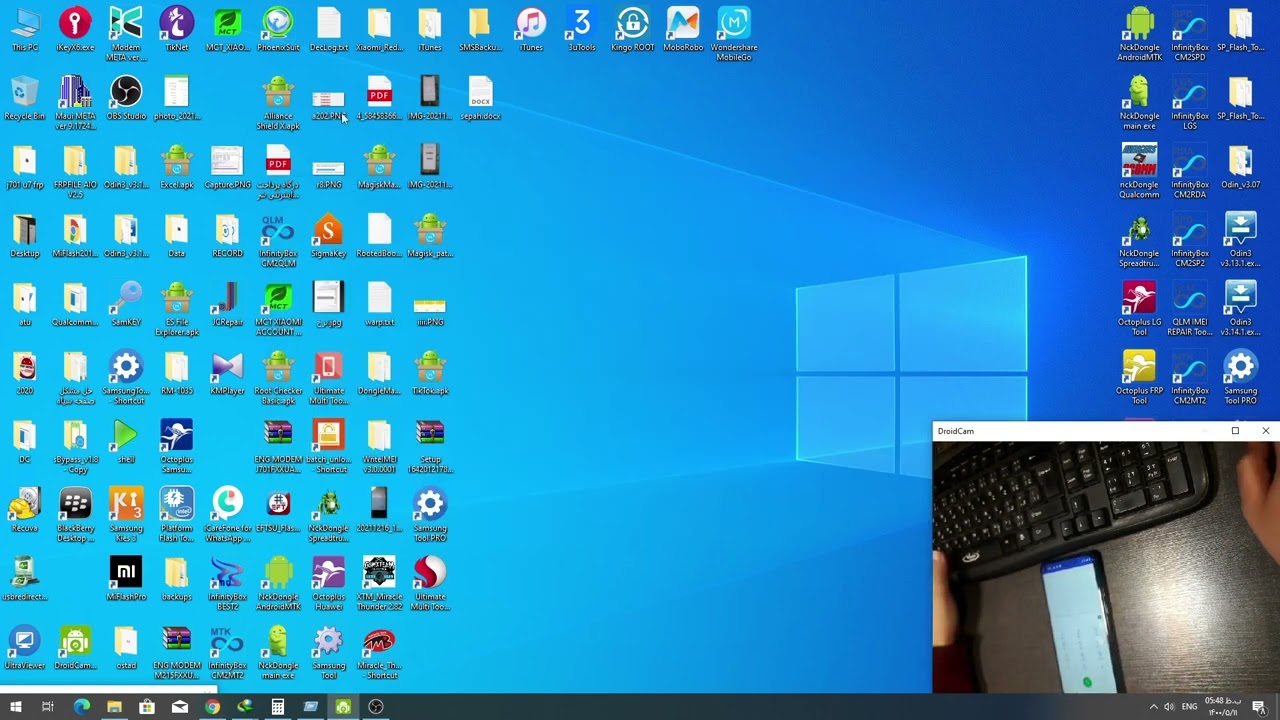The width and height of the screenshot is (1280, 720).
Task: Launch Microsoft Edge from the taskbar
Action: click(x=81, y=707)
